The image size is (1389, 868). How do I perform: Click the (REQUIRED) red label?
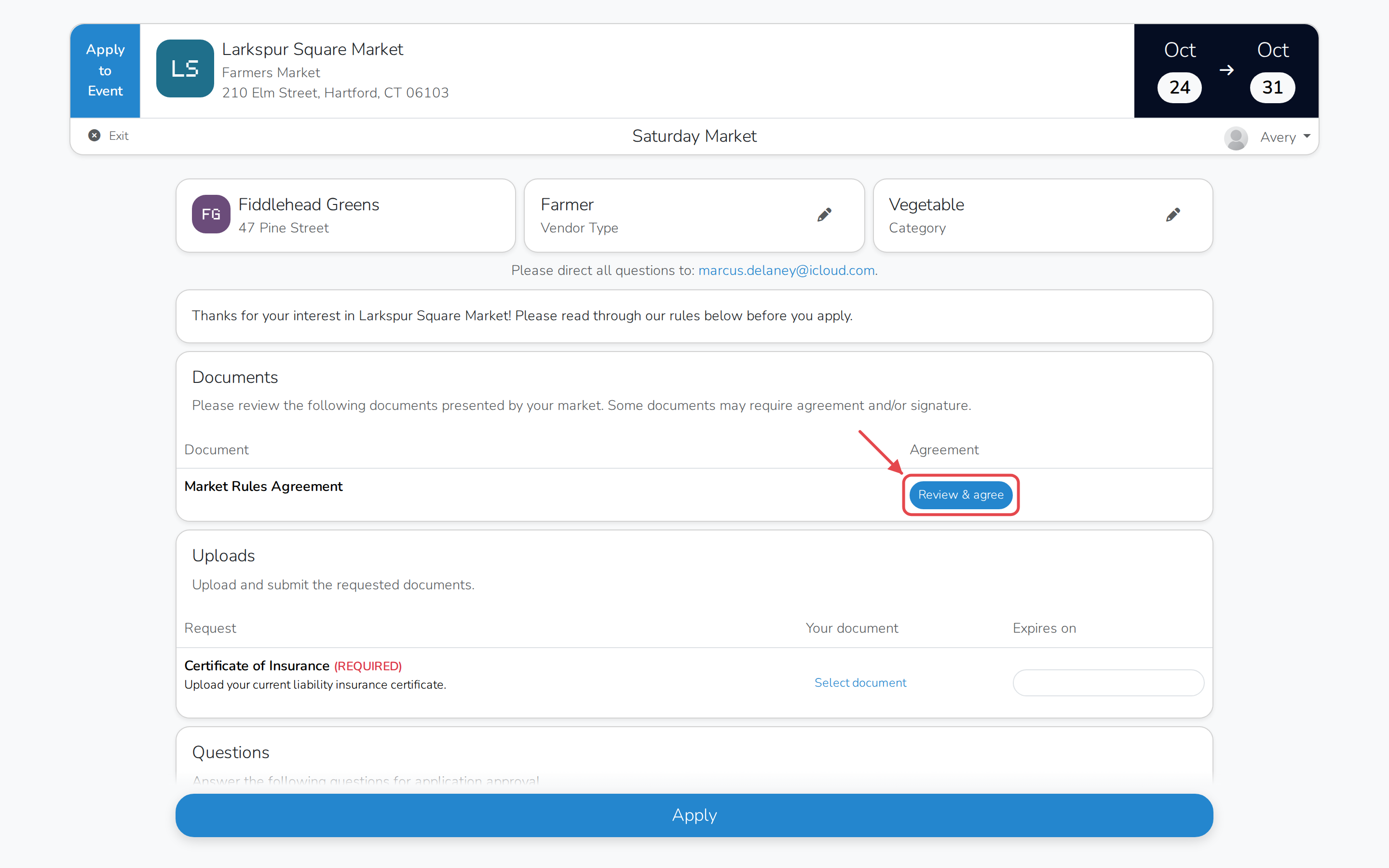point(368,666)
